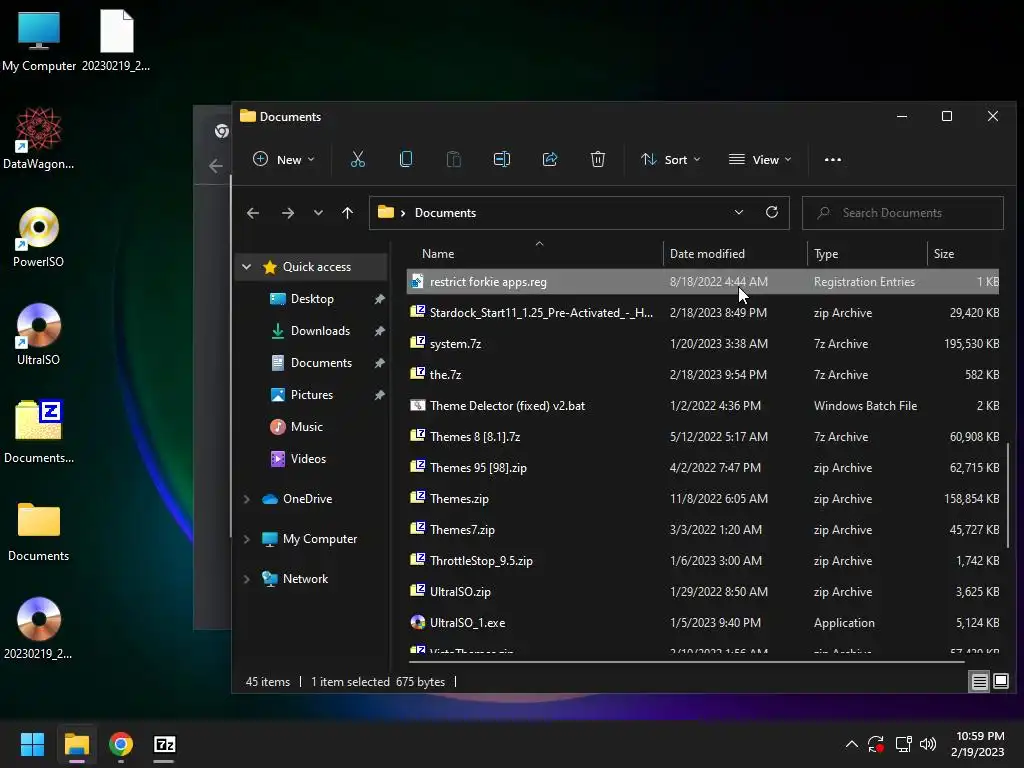Open the See more ellipsis menu
Screen dimensions: 1024x768
click(x=833, y=159)
